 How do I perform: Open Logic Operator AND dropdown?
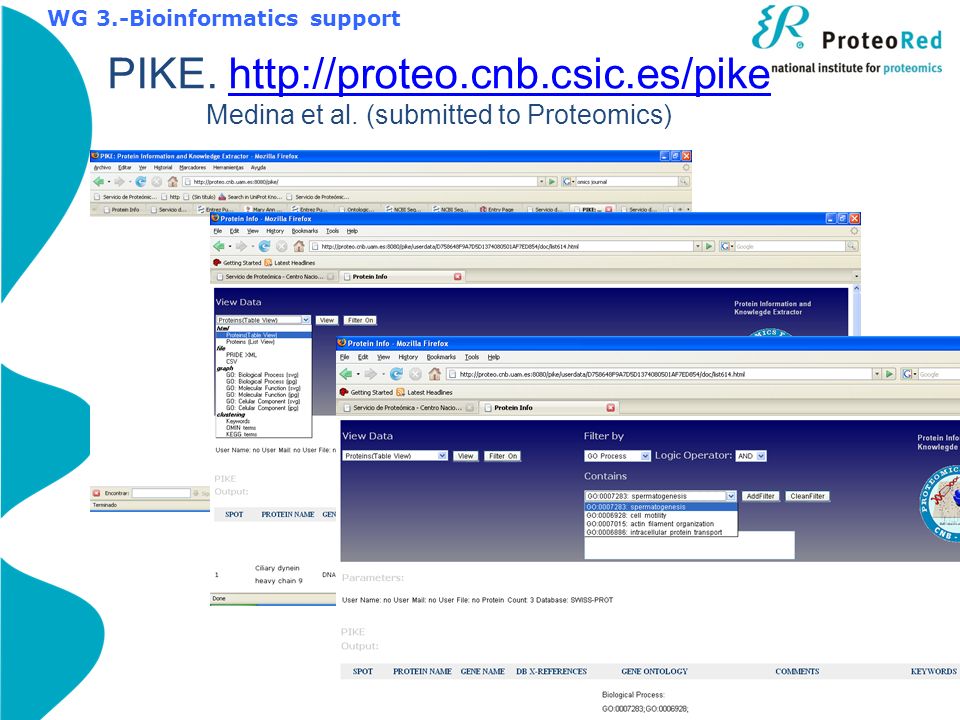pos(761,456)
